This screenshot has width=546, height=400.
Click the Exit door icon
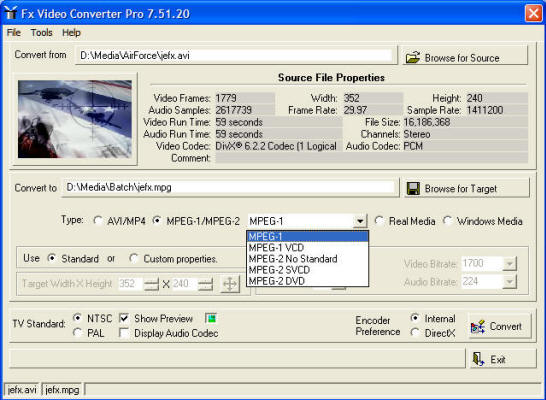coord(478,359)
